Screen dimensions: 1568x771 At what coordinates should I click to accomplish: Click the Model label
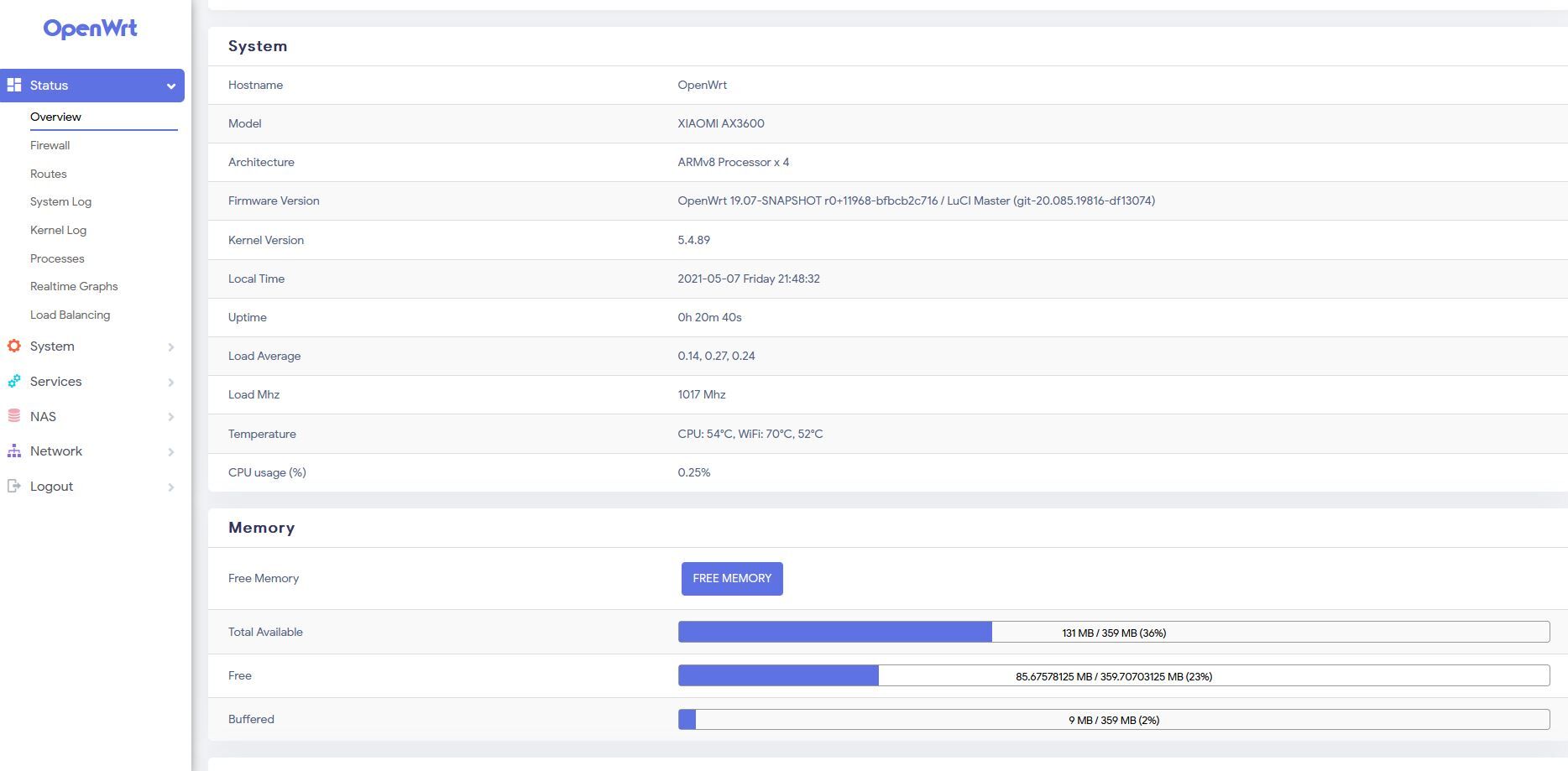pos(244,123)
